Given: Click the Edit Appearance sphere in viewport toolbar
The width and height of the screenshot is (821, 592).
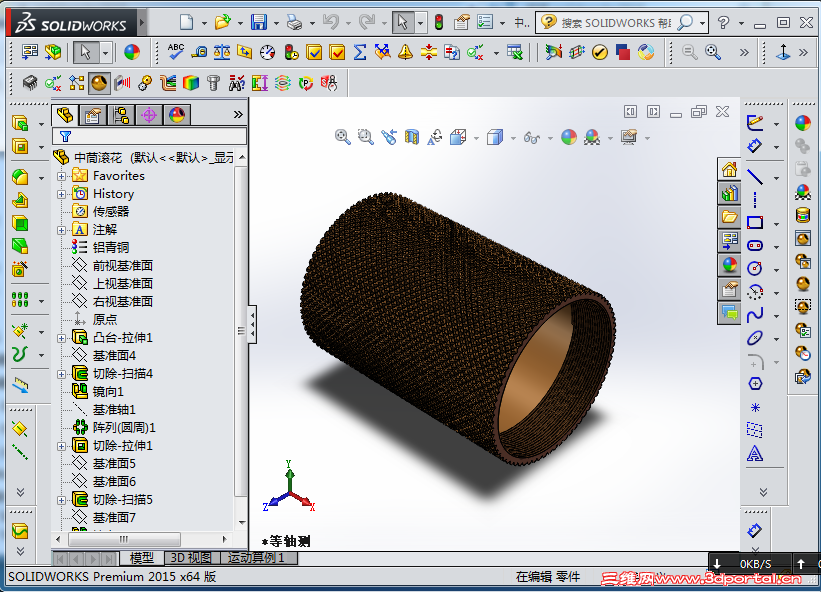Looking at the screenshot, I should pyautogui.click(x=569, y=137).
